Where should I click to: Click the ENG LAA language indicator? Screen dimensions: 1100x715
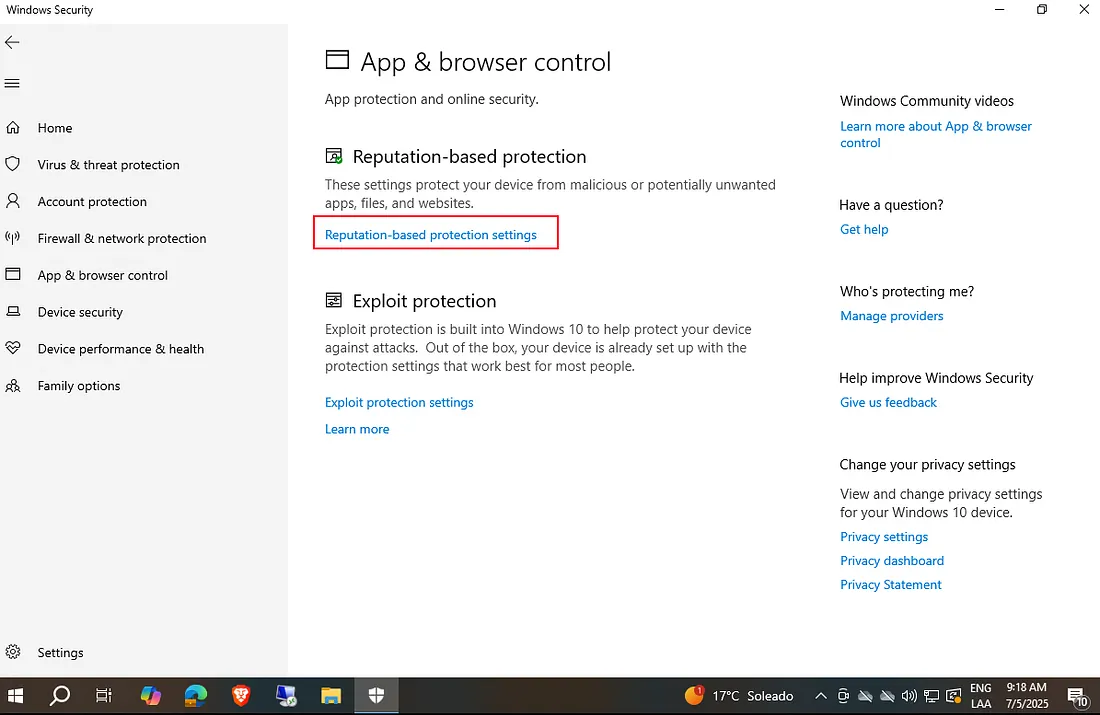point(981,696)
